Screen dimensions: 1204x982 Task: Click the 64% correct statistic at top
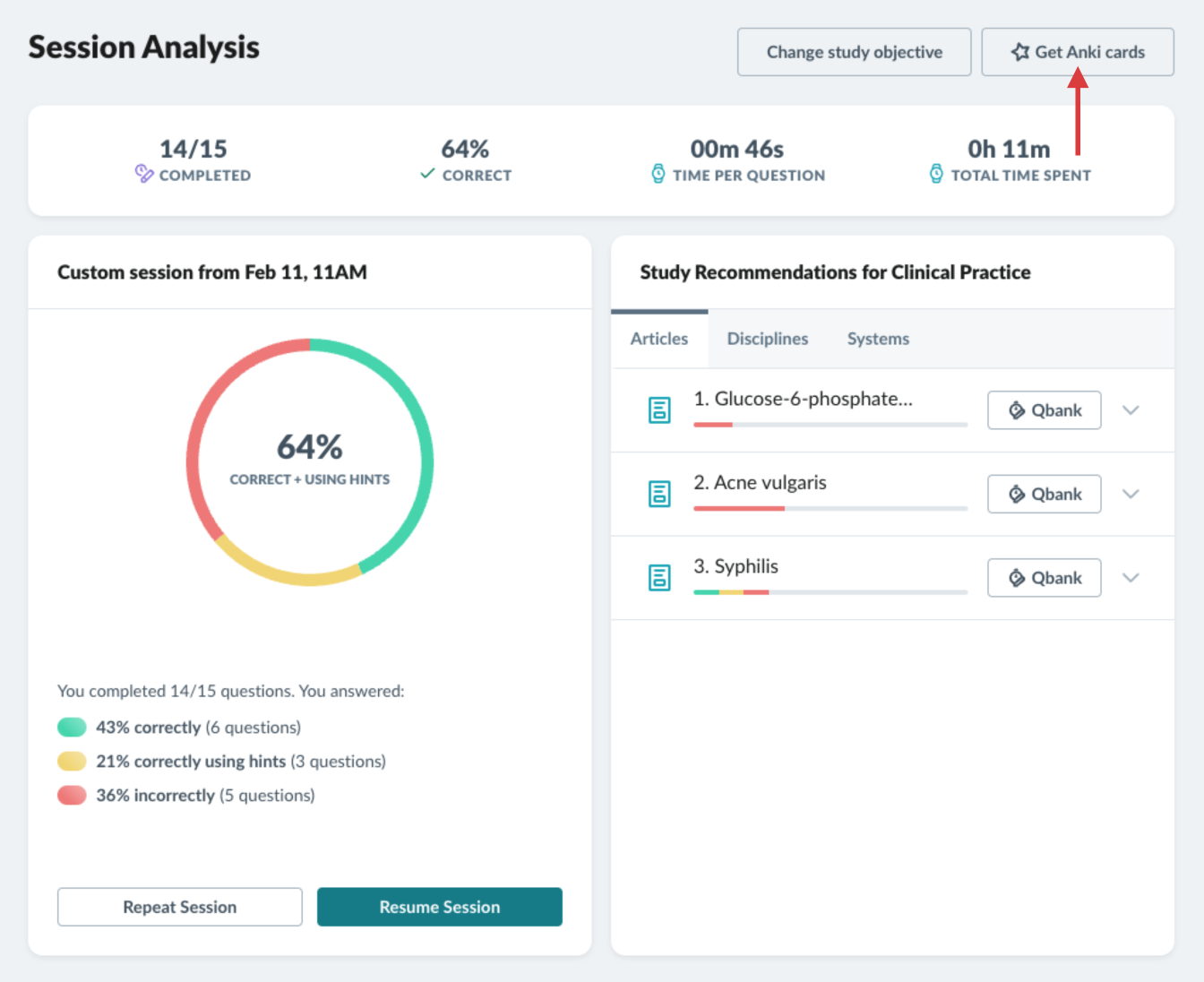(465, 149)
